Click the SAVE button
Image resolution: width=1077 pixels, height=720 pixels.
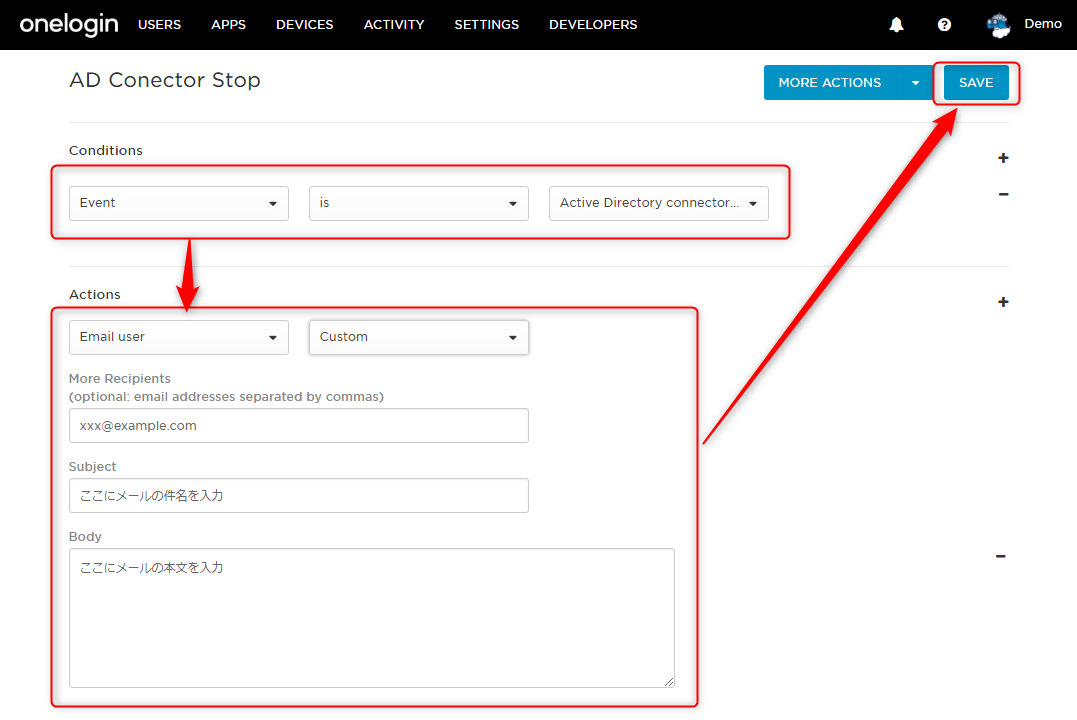(976, 82)
